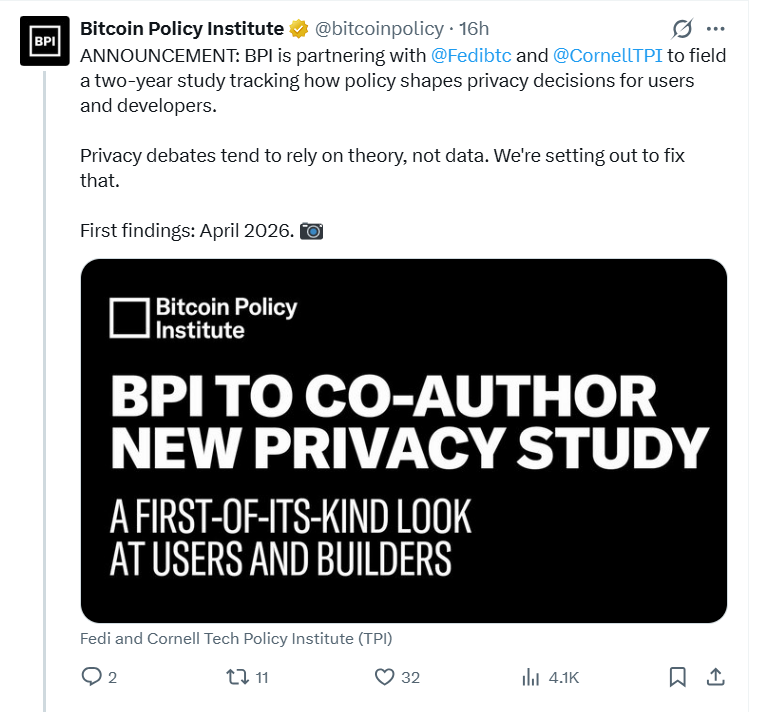Click the 32 likes count
The image size is (768, 712).
click(410, 677)
